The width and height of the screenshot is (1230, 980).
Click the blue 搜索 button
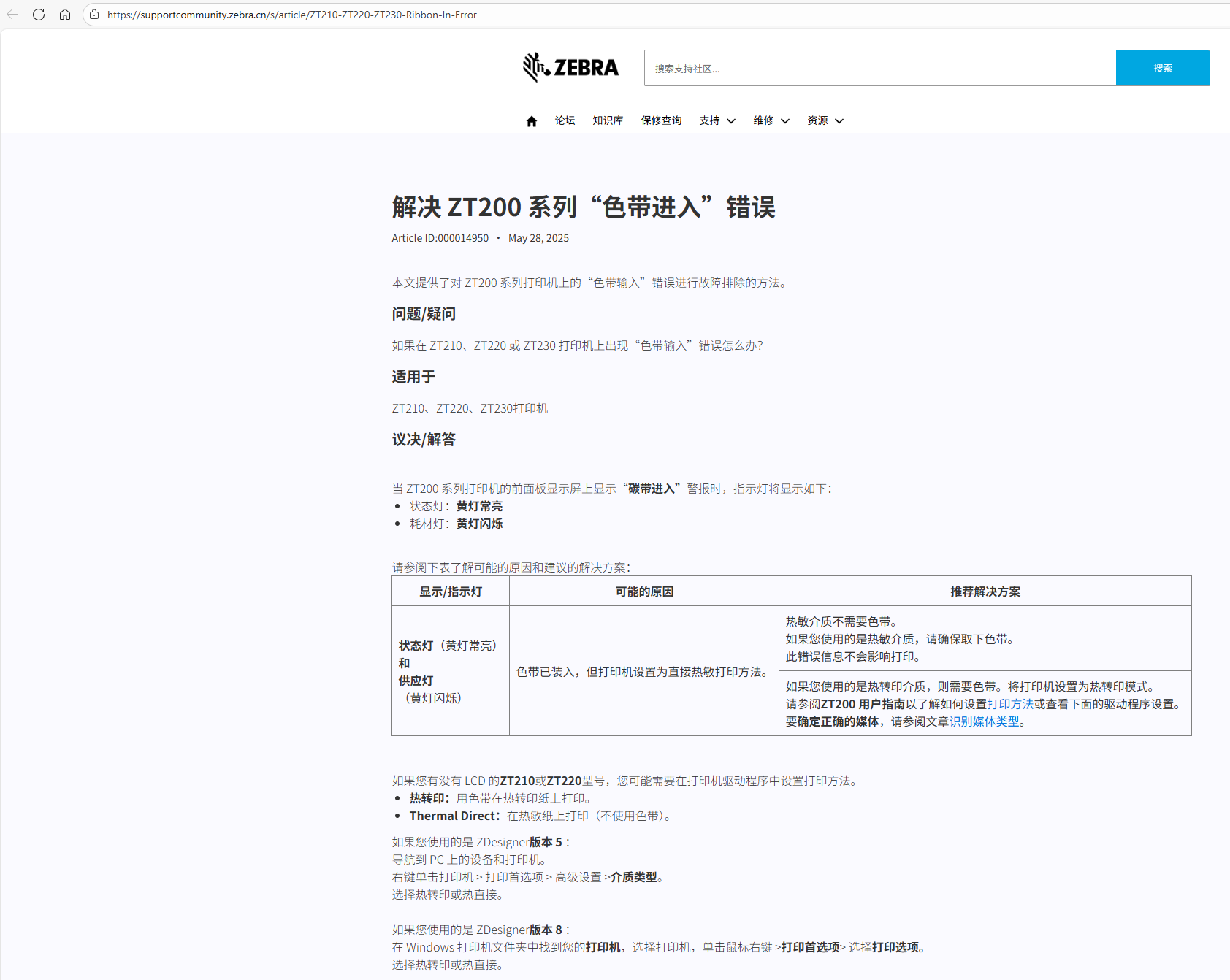(1163, 68)
